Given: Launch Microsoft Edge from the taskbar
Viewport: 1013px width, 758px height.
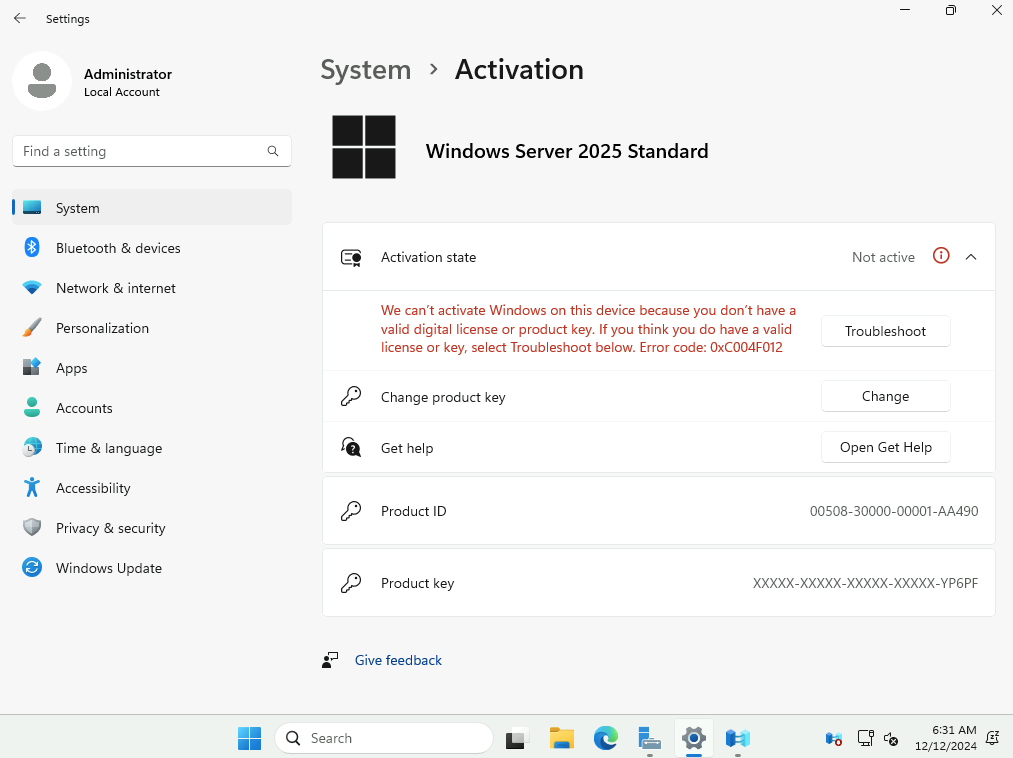Looking at the screenshot, I should tap(605, 738).
